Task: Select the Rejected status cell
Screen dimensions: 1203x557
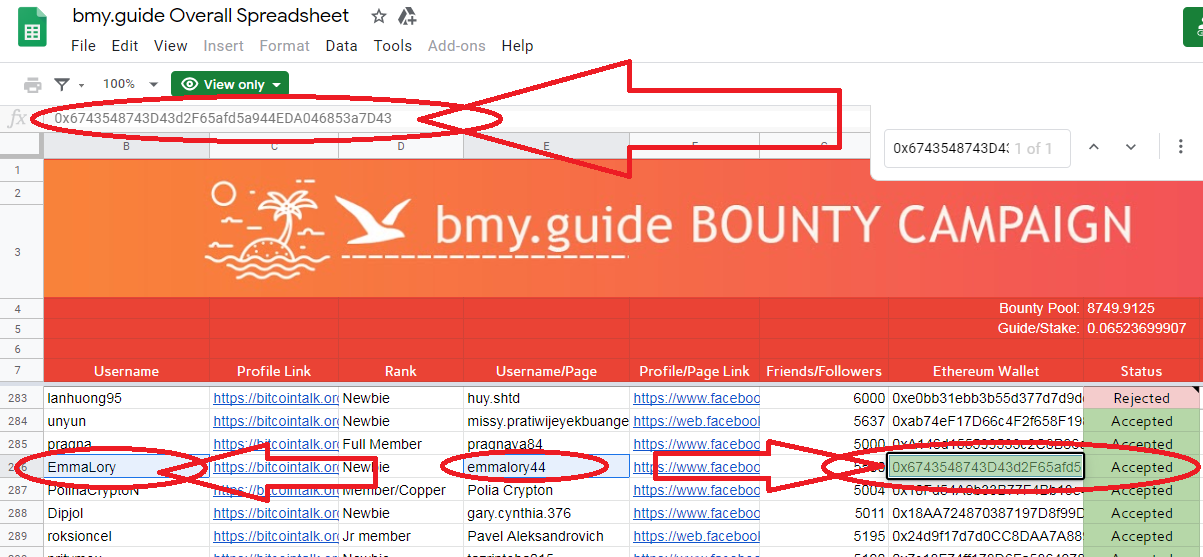Action: pyautogui.click(x=1141, y=398)
